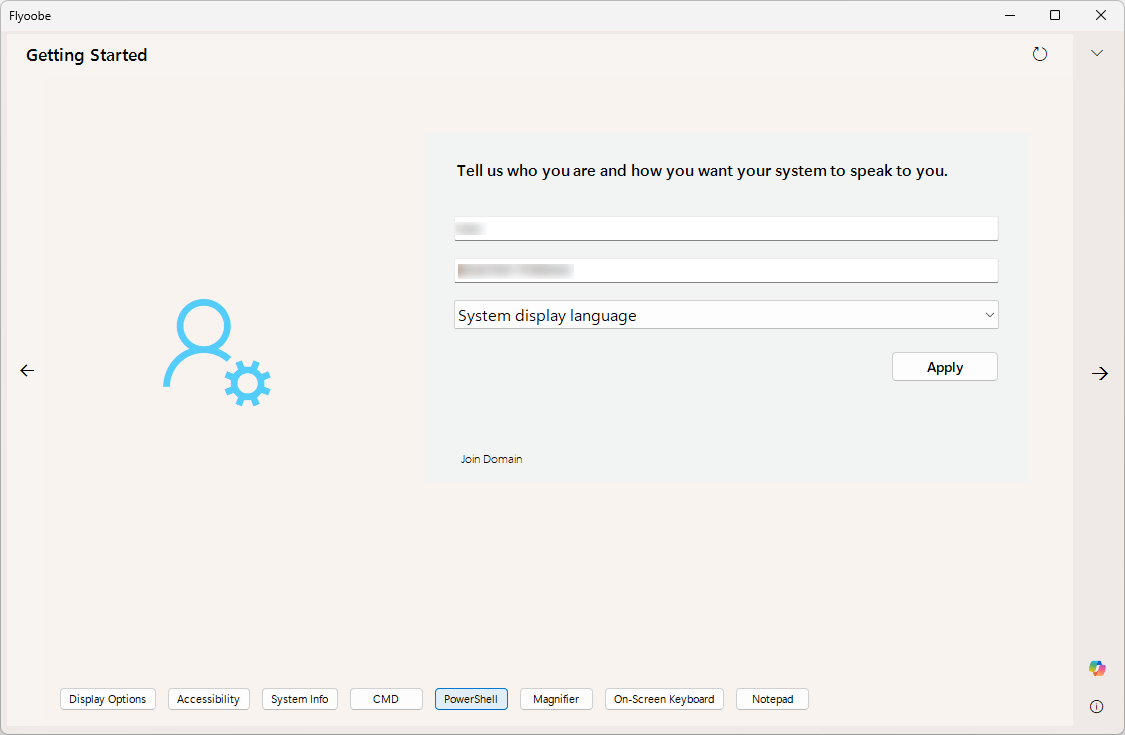
Task: Focus the first name input field
Action: click(726, 229)
